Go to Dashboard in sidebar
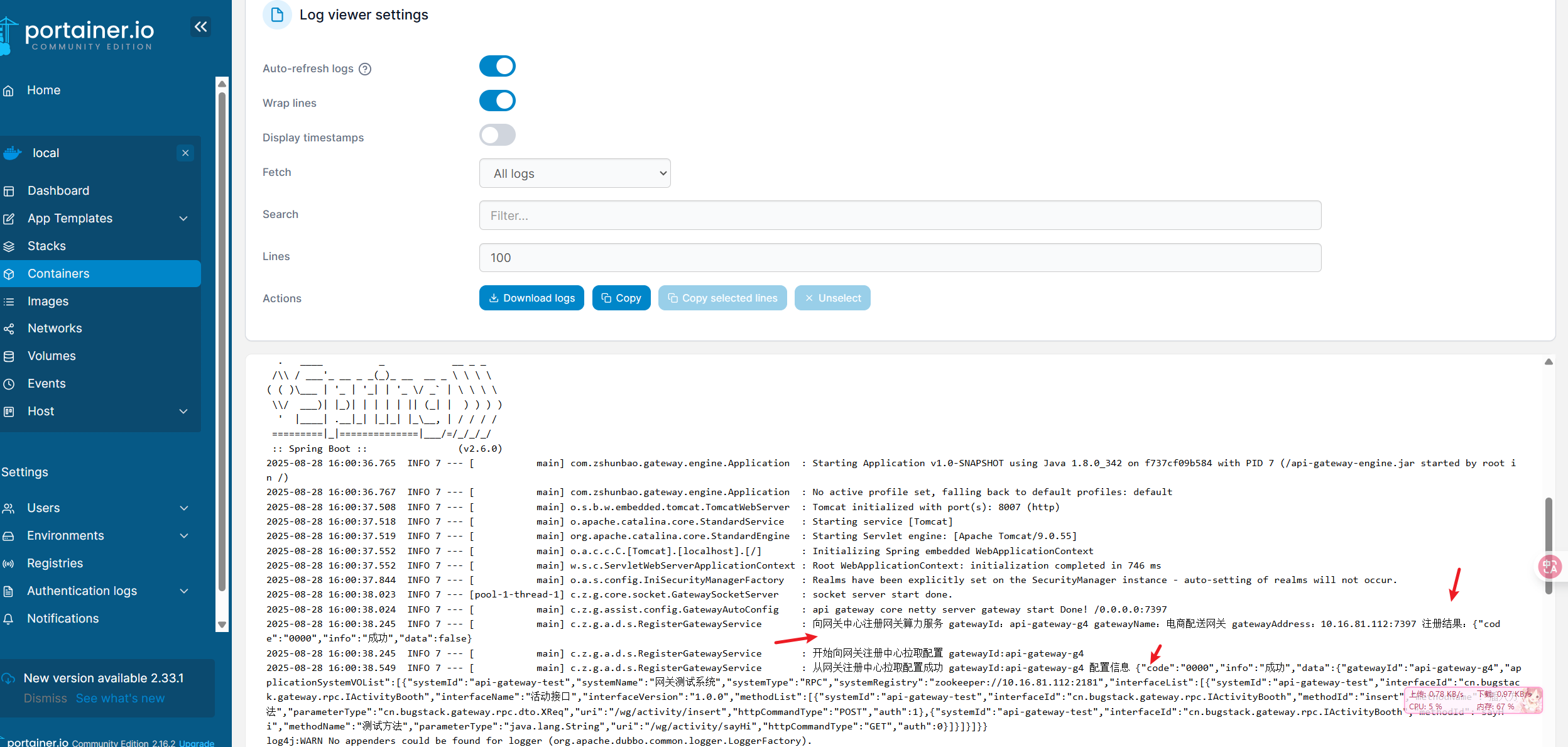The height and width of the screenshot is (747, 1568). pos(58,190)
